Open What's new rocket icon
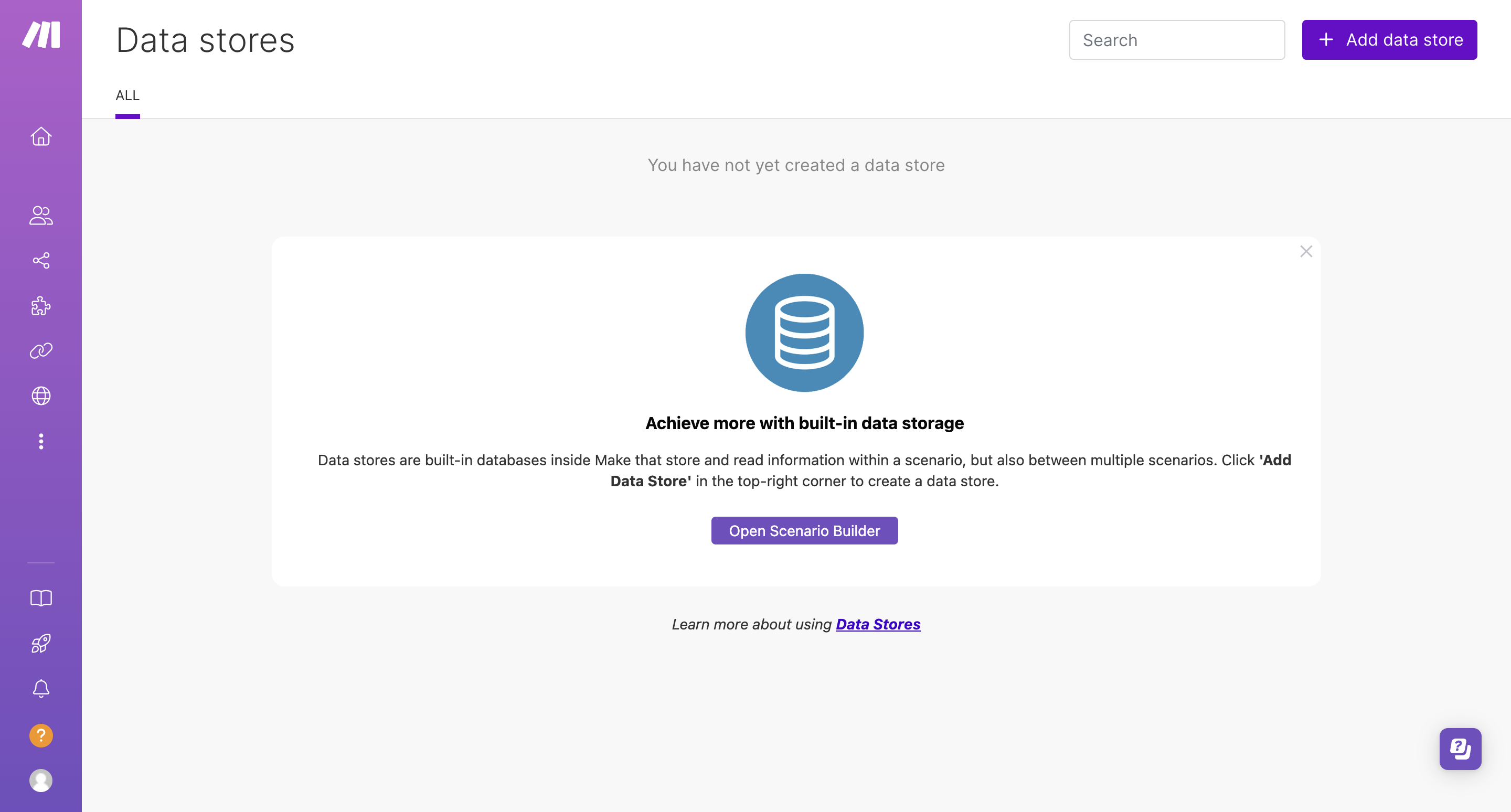The width and height of the screenshot is (1511, 812). [x=41, y=643]
